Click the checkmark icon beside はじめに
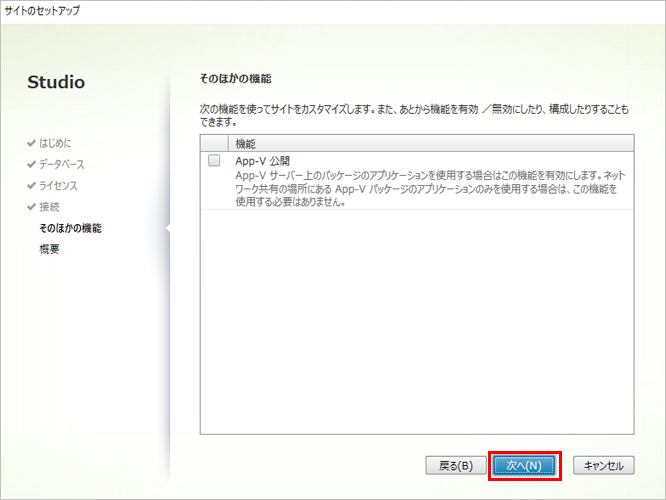The width and height of the screenshot is (666, 500). (31, 143)
